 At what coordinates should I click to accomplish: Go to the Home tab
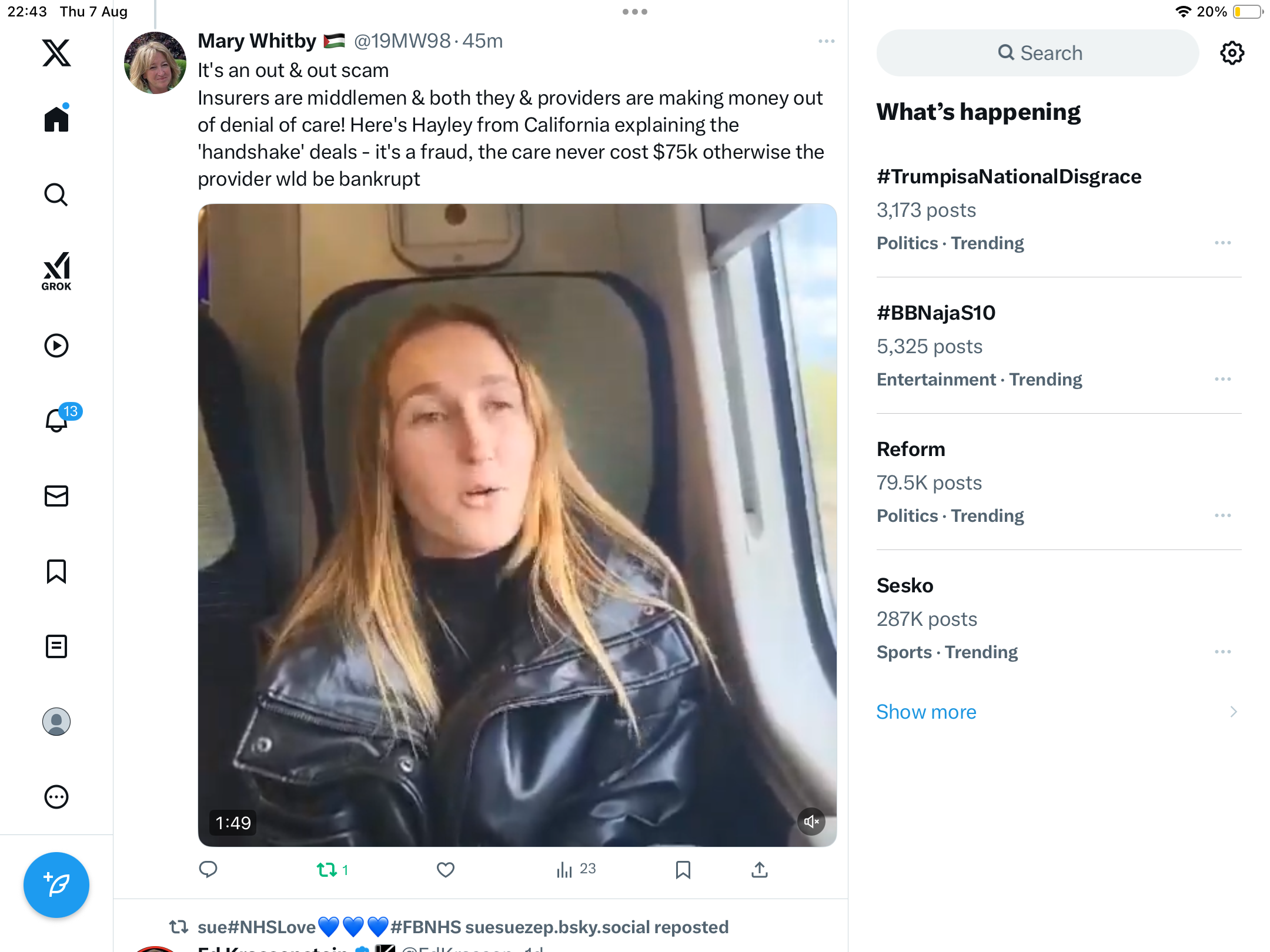(x=56, y=119)
